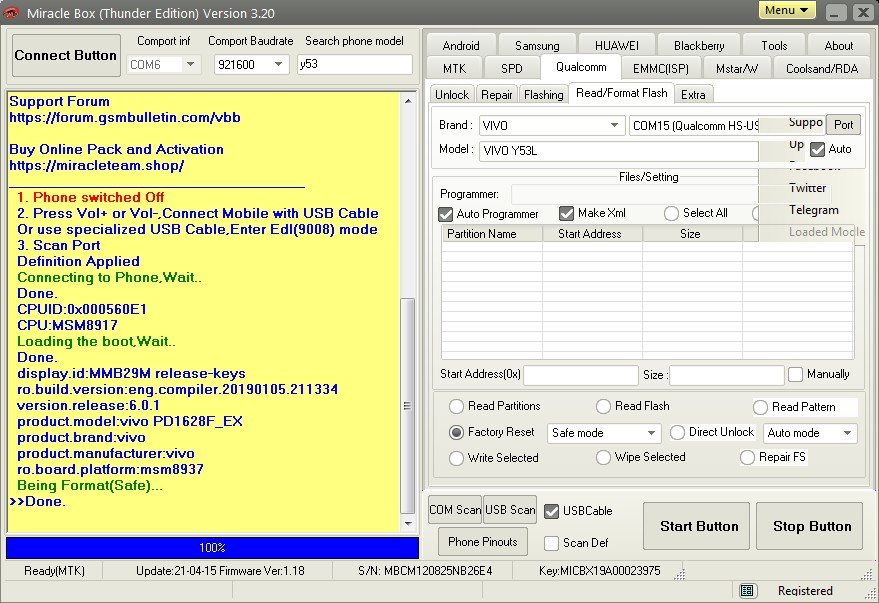Click the Programmer file field
Viewport: 879px width, 603px height.
(x=634, y=194)
